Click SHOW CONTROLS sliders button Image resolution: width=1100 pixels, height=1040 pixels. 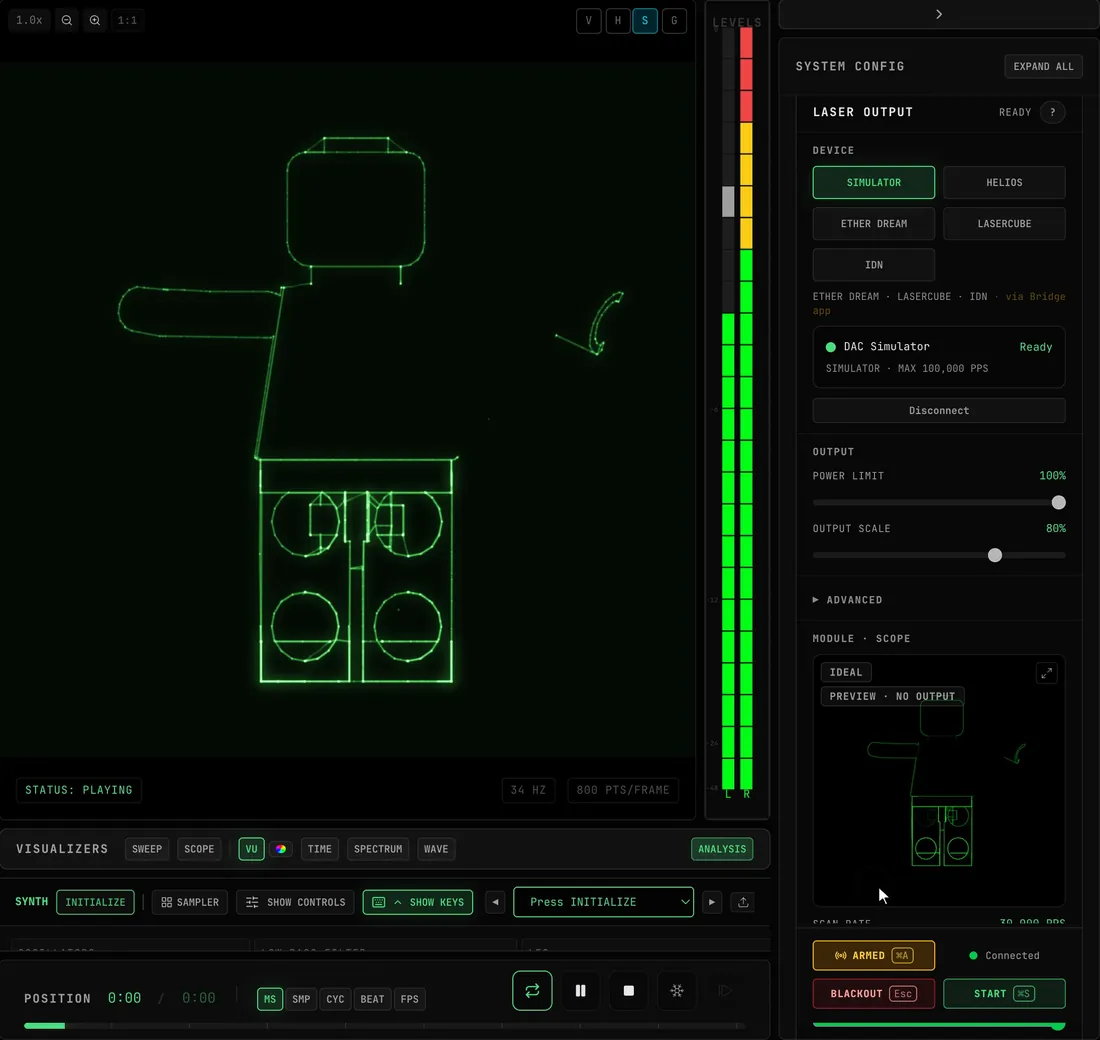click(295, 902)
